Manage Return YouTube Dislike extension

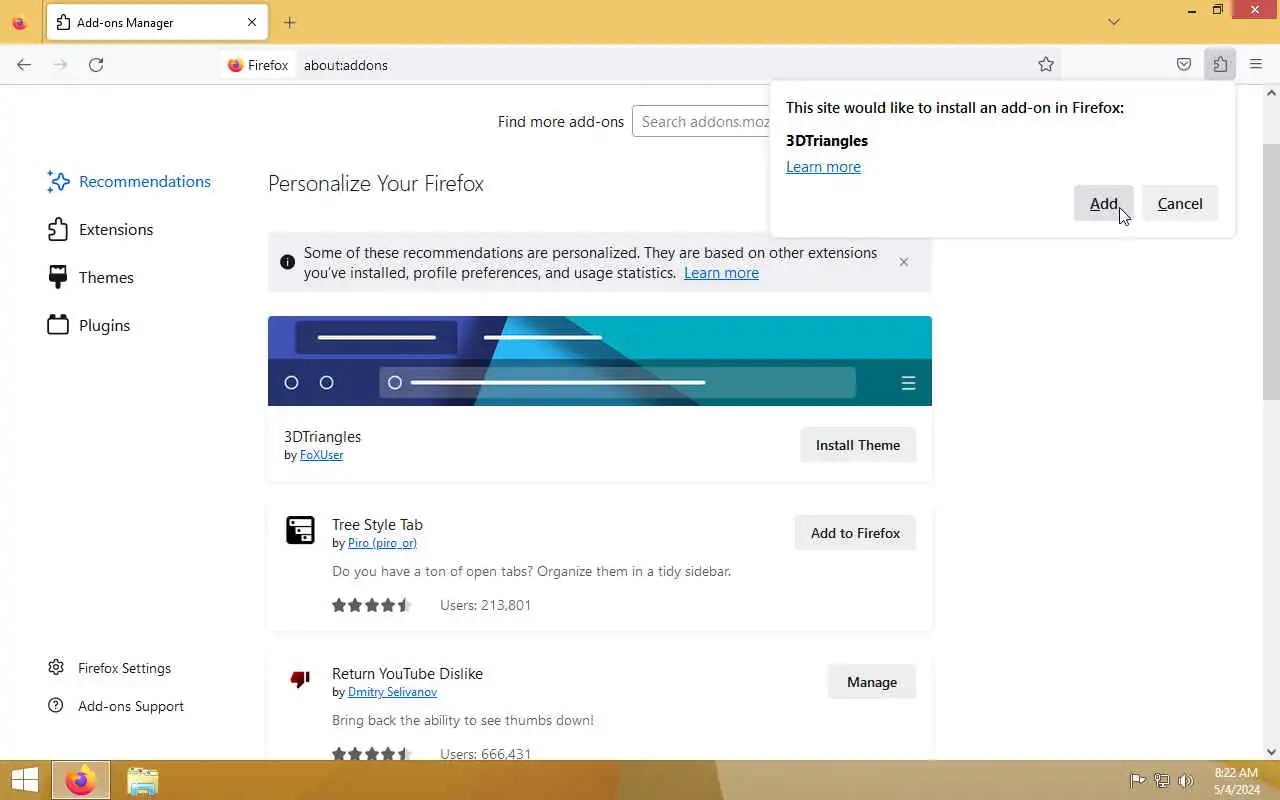872,682
